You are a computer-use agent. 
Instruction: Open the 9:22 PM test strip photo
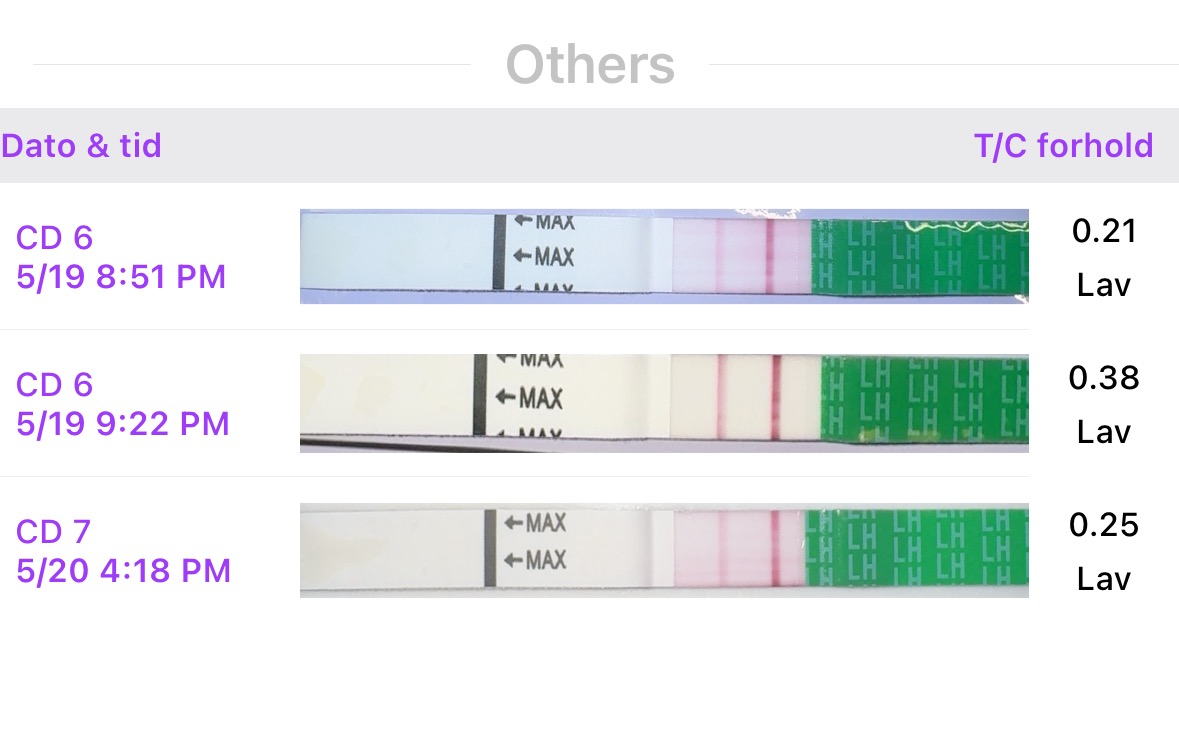(664, 403)
